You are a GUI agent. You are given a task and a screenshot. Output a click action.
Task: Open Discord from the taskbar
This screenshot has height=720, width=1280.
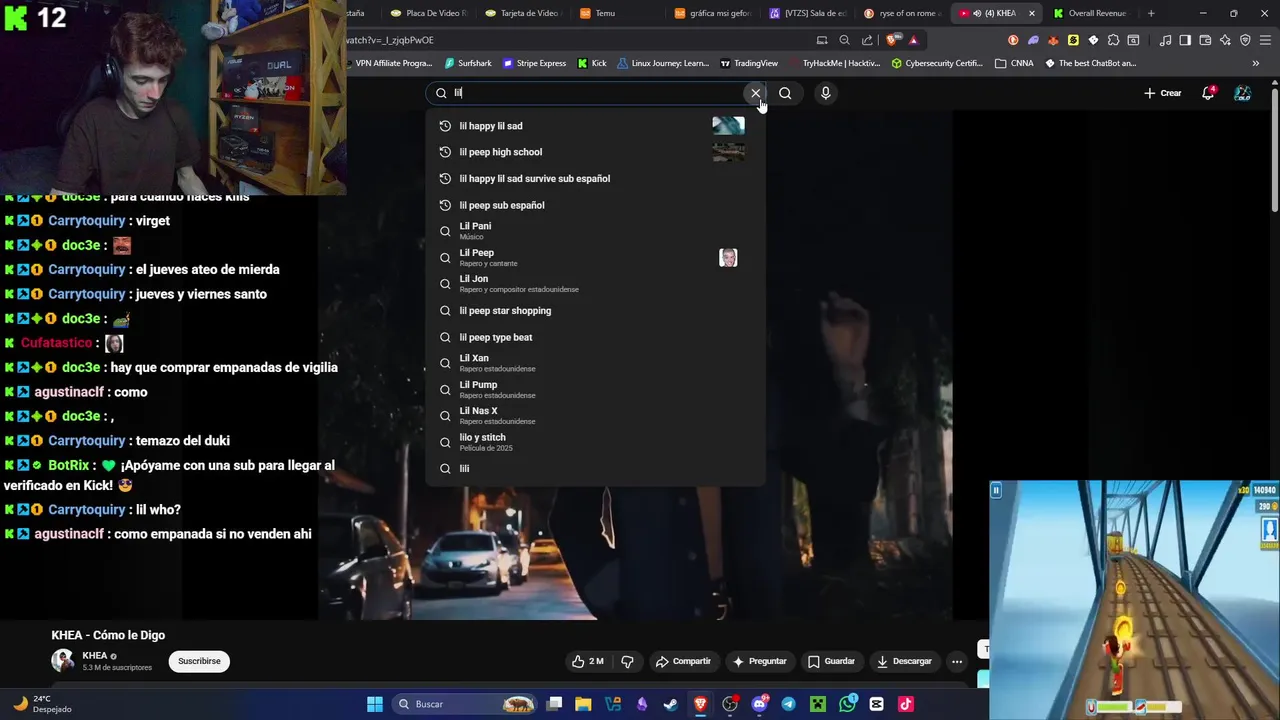pyautogui.click(x=759, y=704)
